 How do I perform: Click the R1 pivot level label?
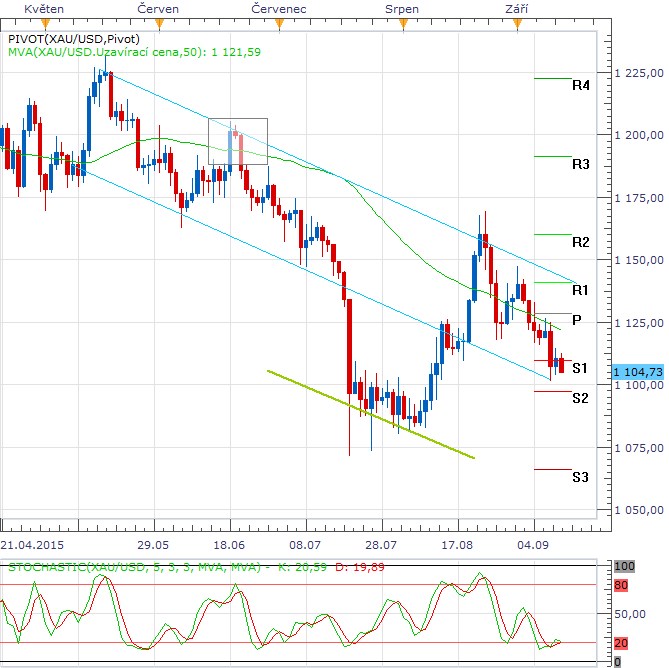(580, 289)
